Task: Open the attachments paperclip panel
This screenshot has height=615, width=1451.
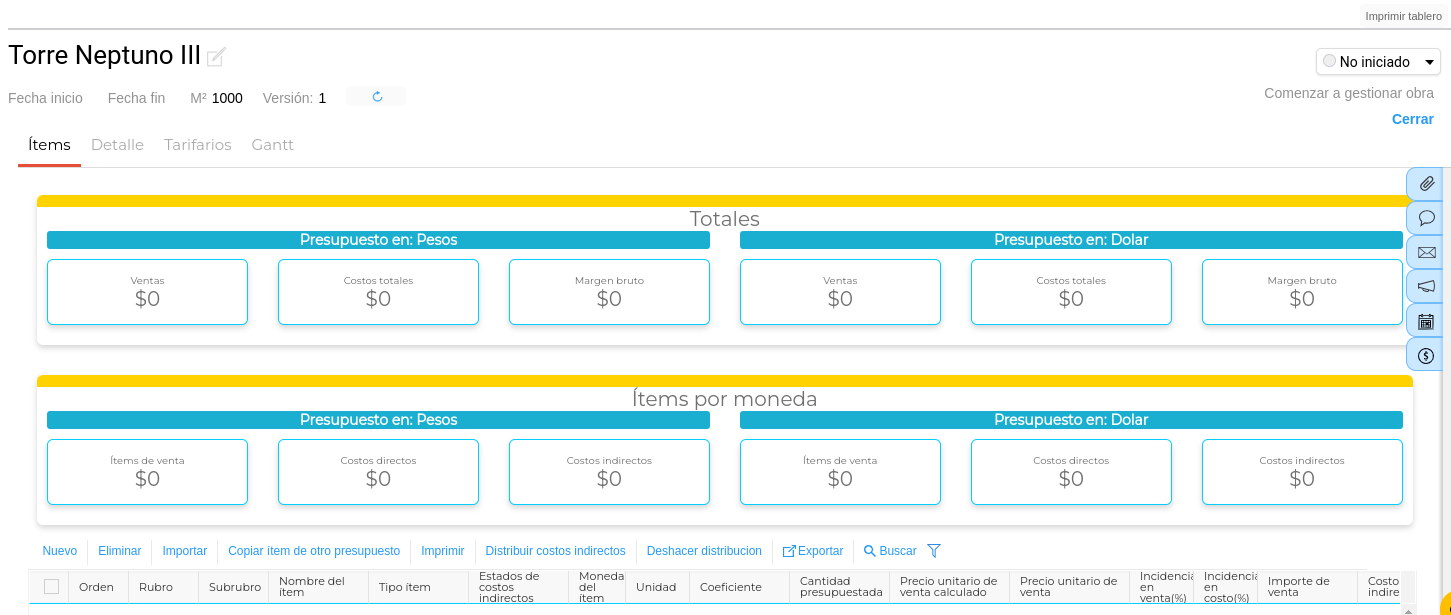Action: [x=1426, y=184]
